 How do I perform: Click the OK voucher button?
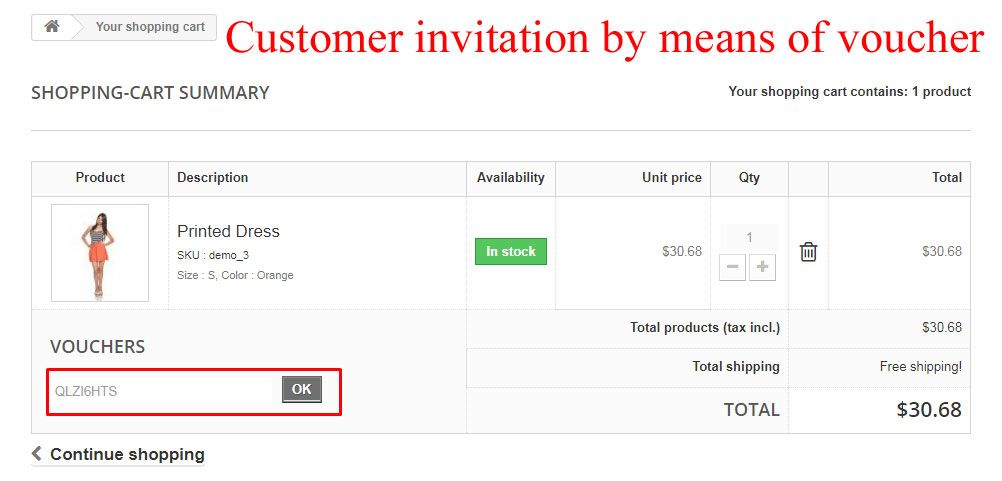(x=301, y=390)
